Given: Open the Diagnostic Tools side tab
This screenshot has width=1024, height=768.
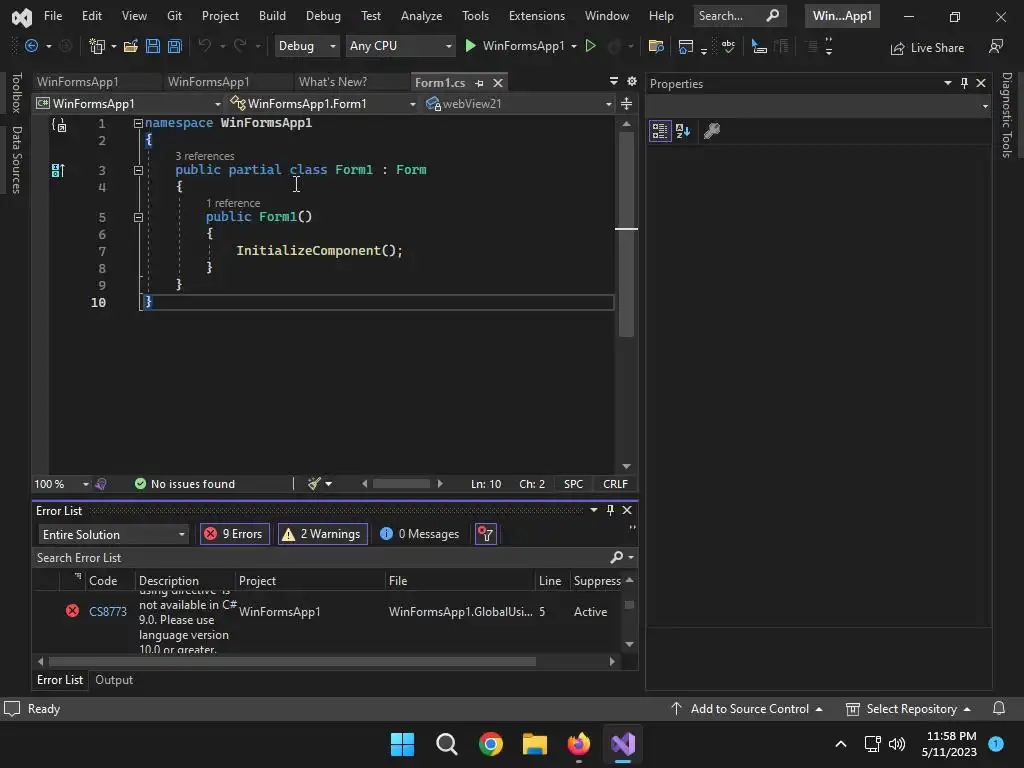Looking at the screenshot, I should pyautogui.click(x=1007, y=115).
